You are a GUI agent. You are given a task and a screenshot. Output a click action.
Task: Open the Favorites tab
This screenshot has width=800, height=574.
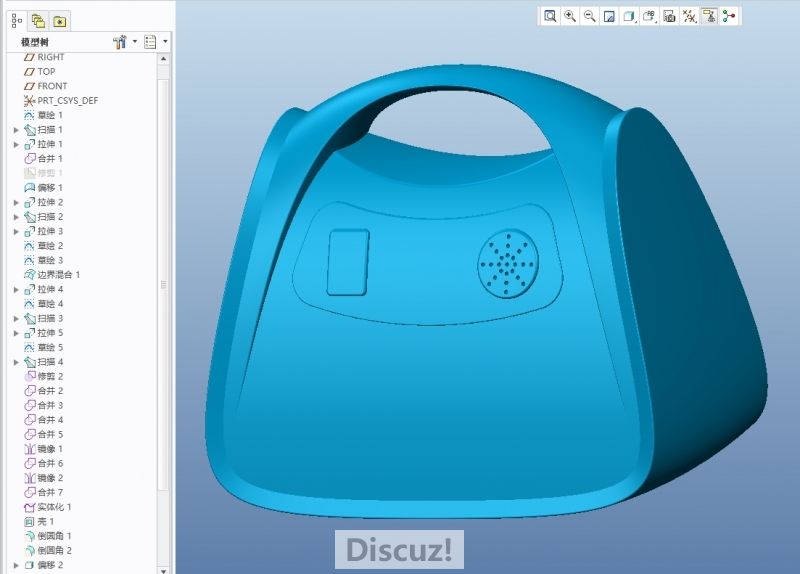point(60,20)
